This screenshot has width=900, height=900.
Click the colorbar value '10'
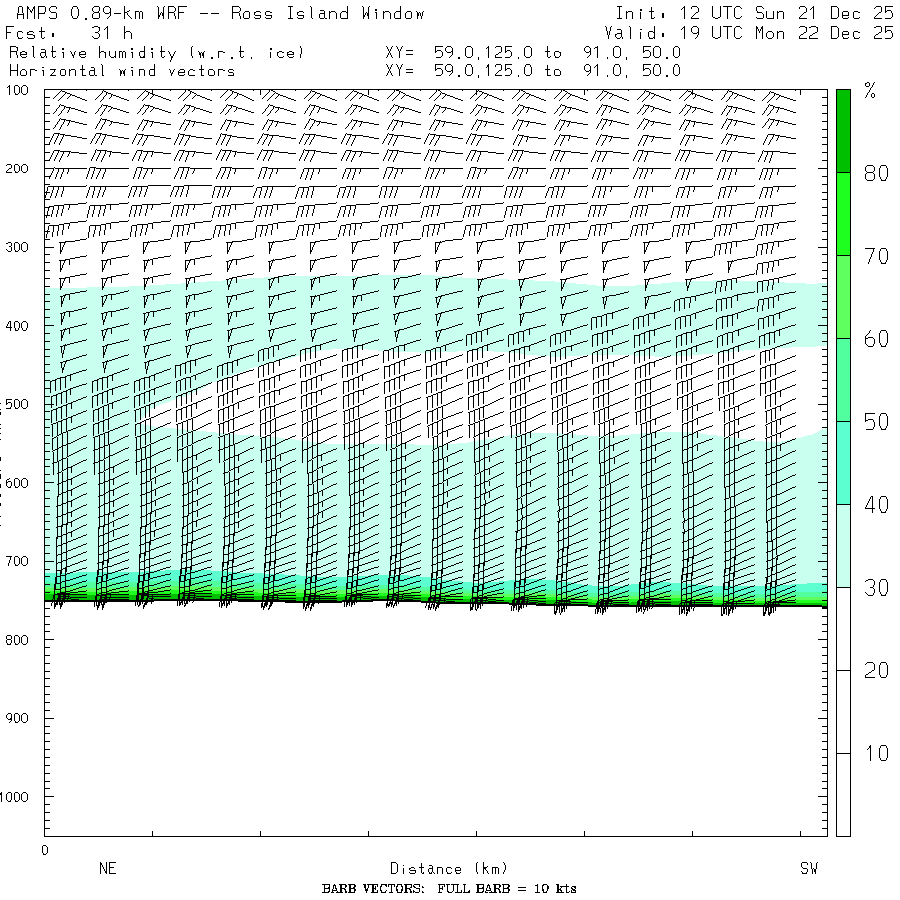tap(876, 753)
